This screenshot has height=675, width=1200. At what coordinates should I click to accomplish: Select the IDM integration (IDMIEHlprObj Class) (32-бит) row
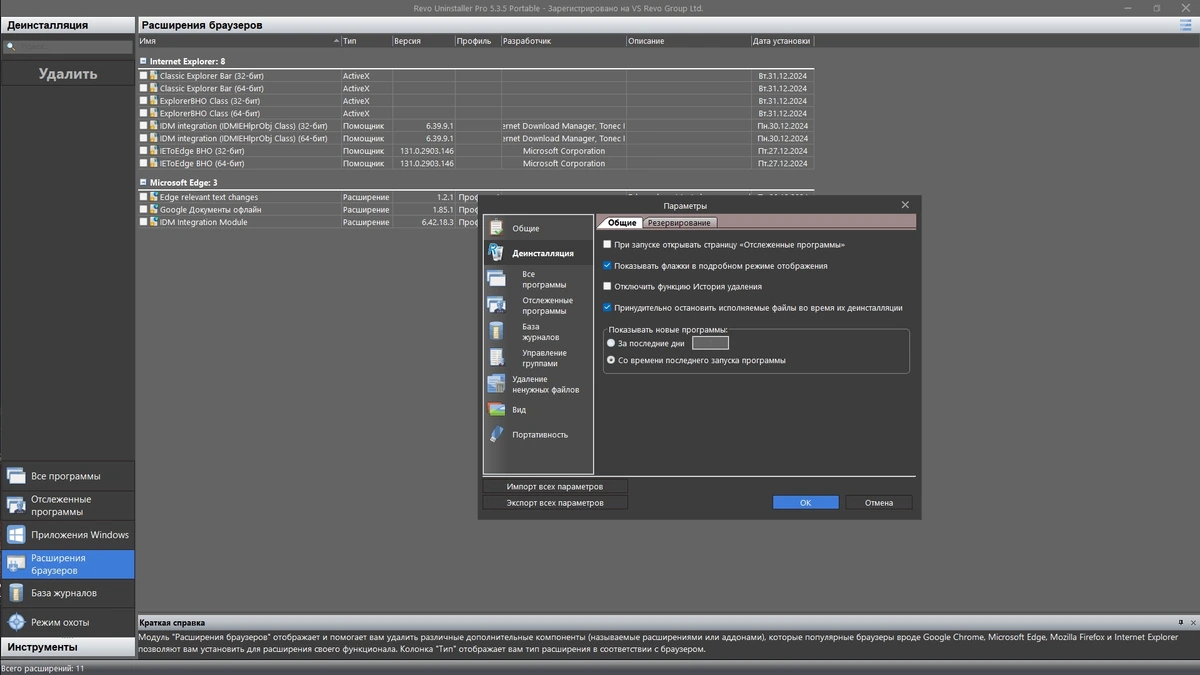pos(476,126)
